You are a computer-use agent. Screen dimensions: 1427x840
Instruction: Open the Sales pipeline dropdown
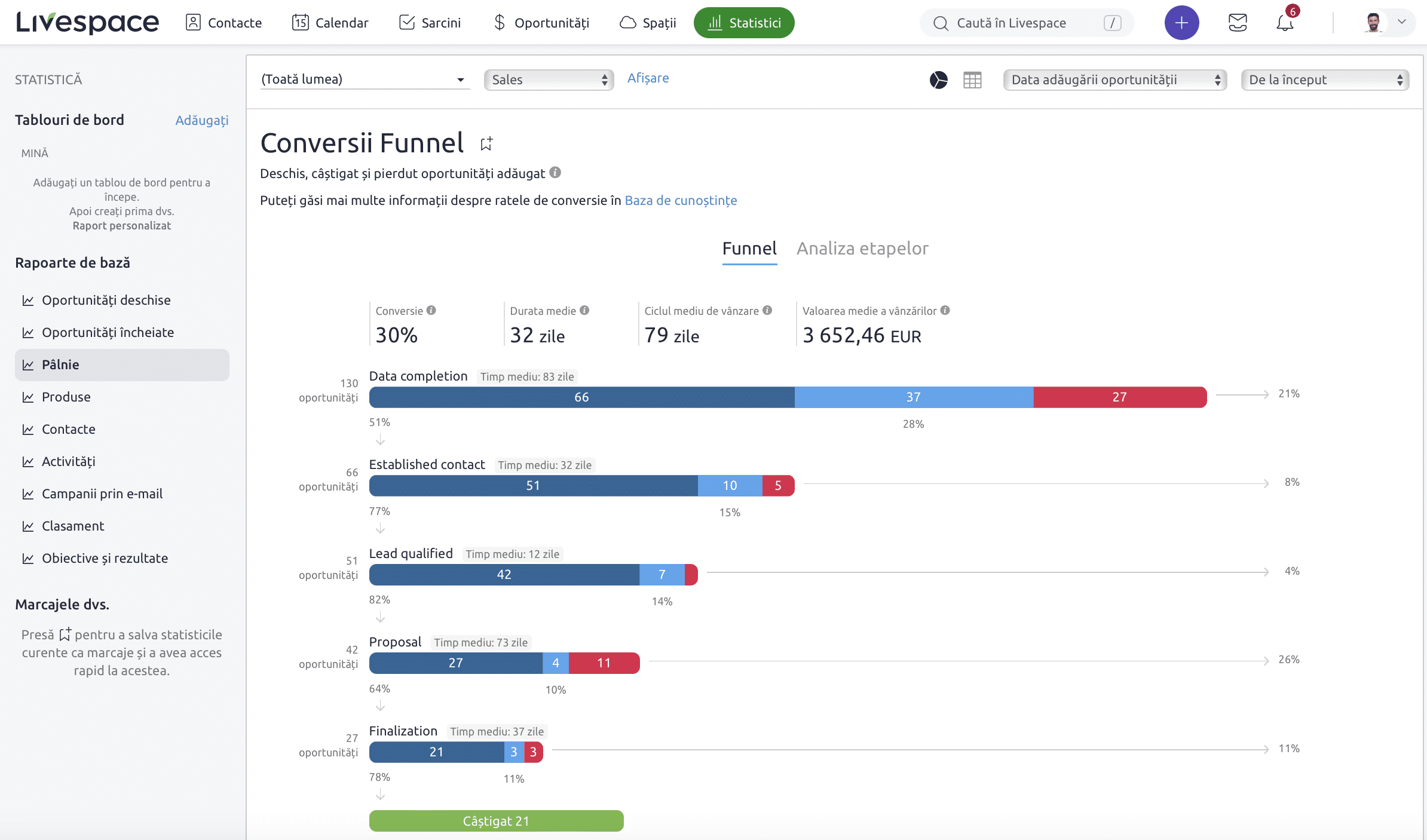coord(549,79)
